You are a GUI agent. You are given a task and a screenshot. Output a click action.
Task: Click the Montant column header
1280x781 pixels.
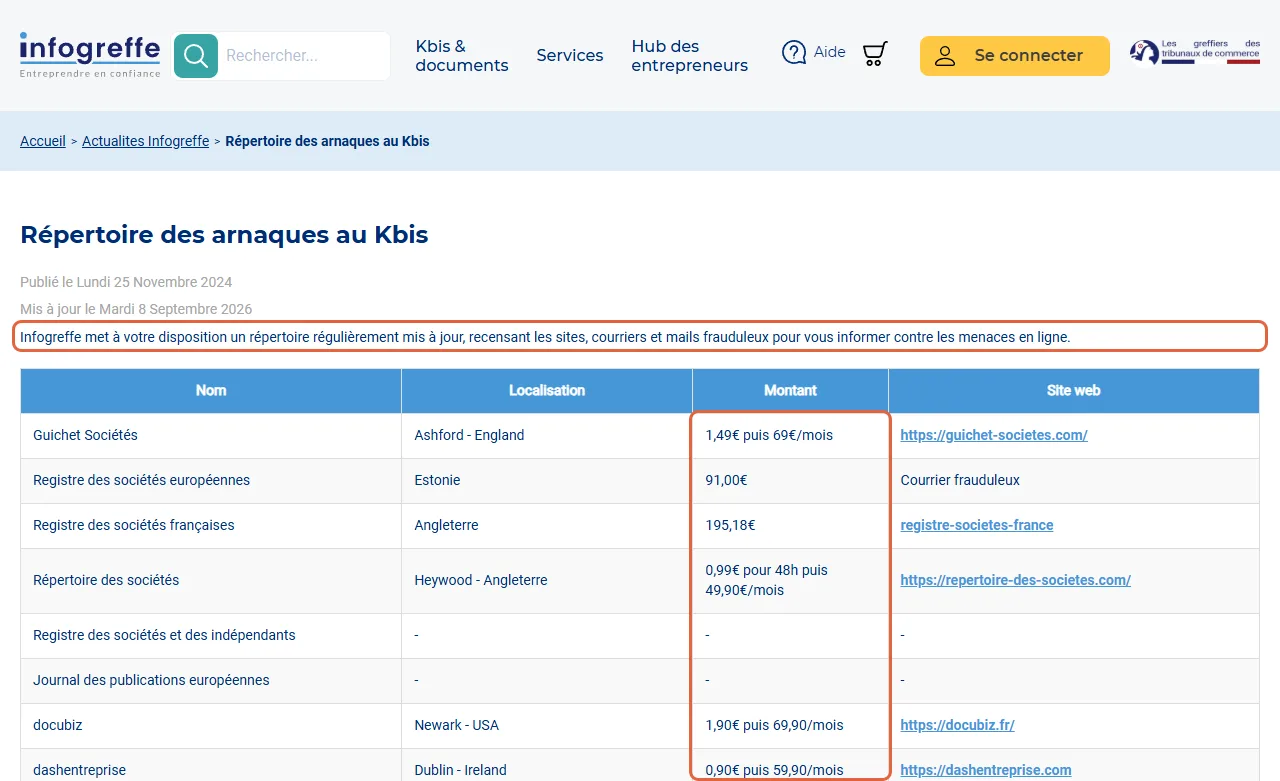tap(790, 391)
